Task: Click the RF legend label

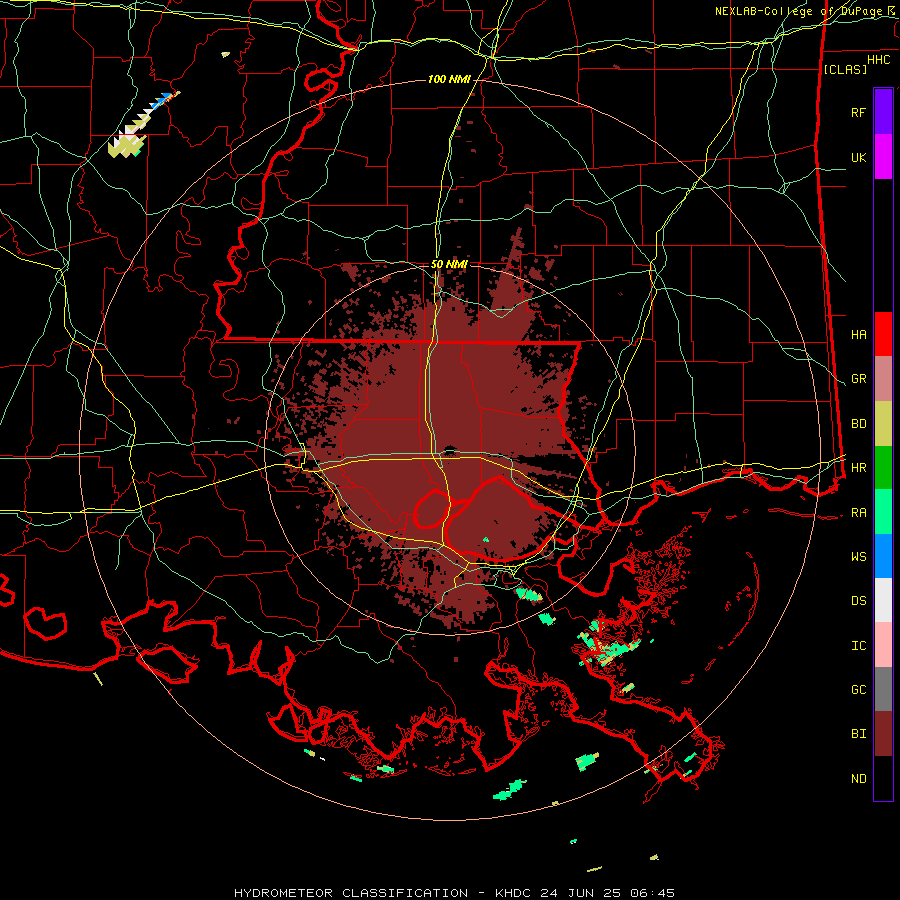Action: [x=858, y=112]
